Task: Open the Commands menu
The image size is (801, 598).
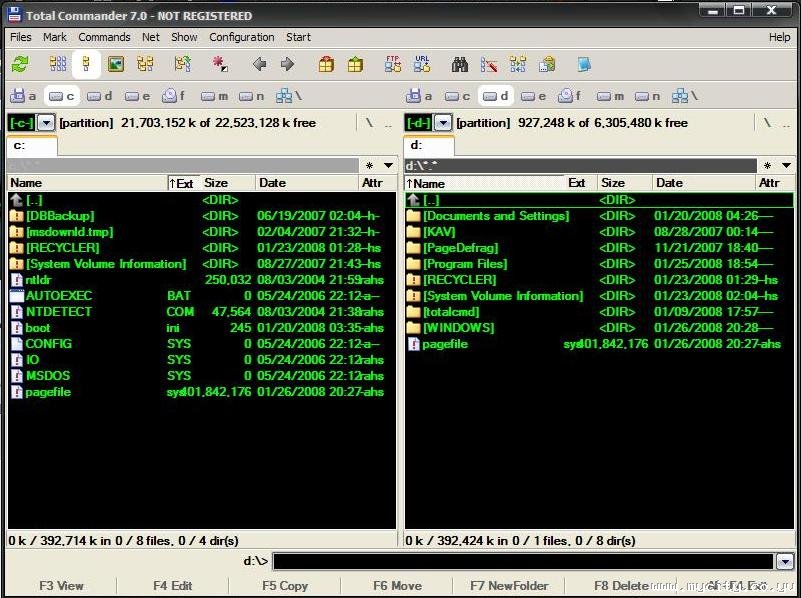Action: [x=104, y=37]
